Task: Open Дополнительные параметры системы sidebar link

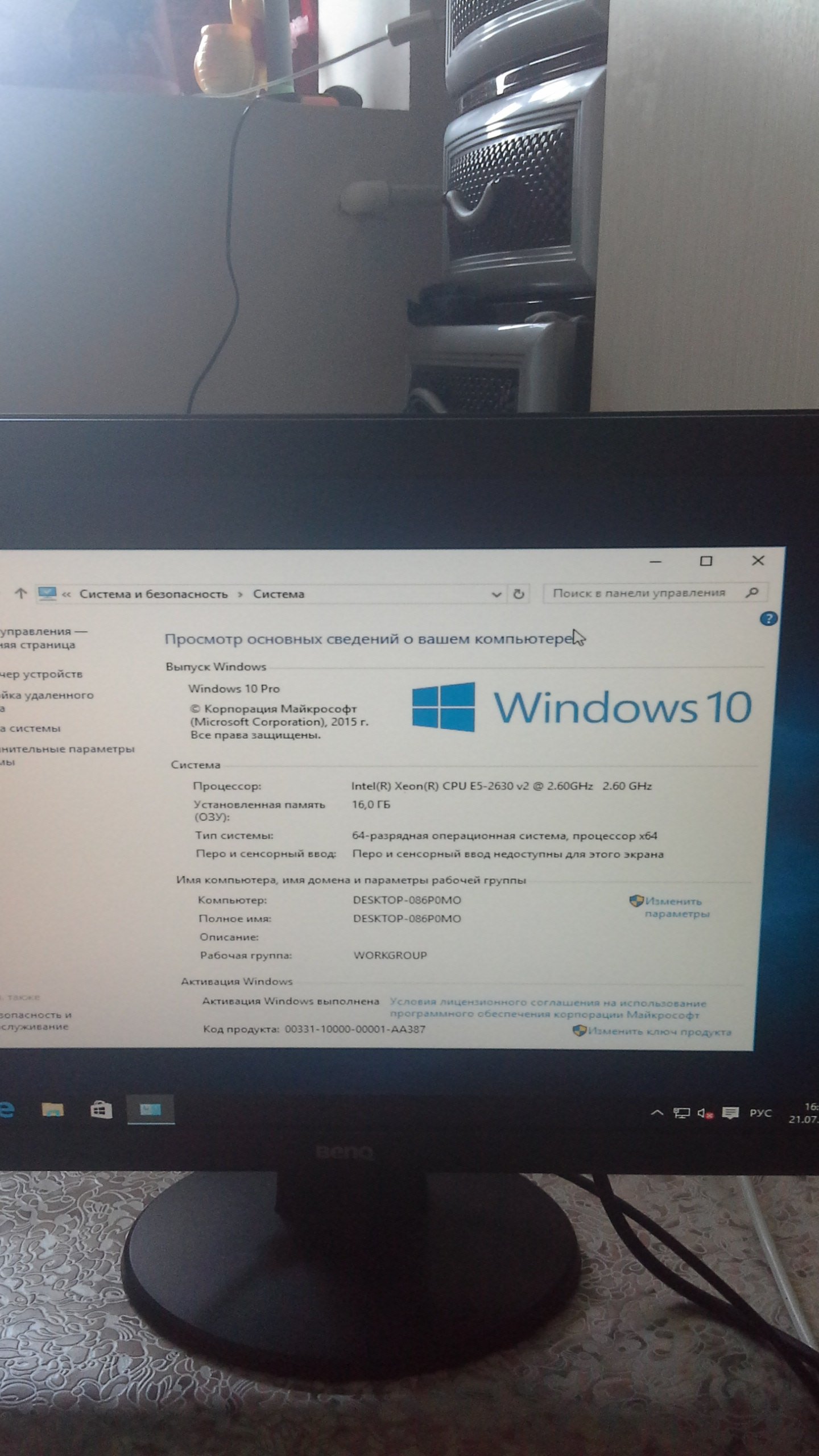Action: pos(67,755)
